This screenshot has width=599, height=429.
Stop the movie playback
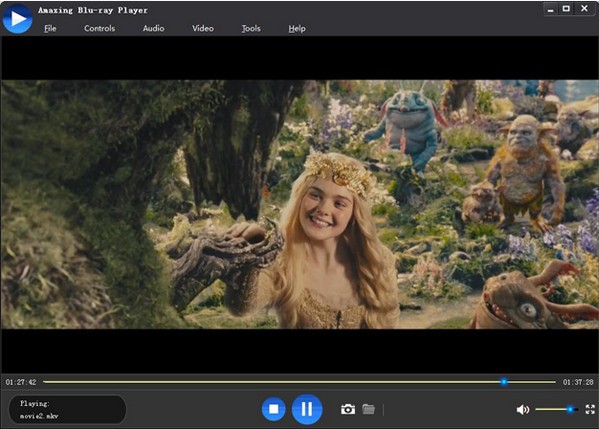click(274, 409)
